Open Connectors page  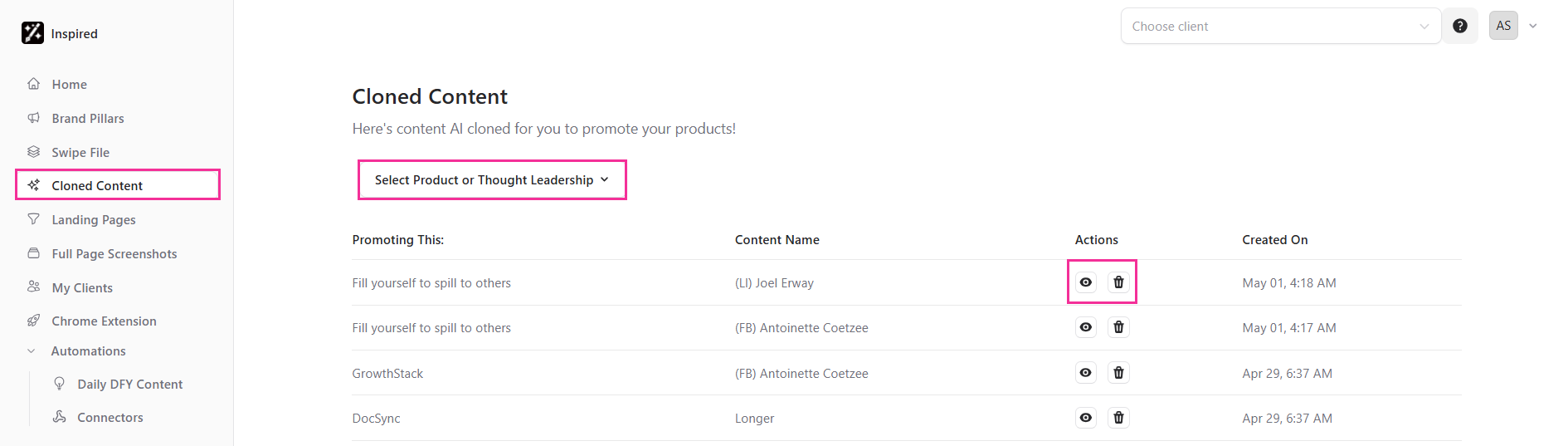(110, 418)
